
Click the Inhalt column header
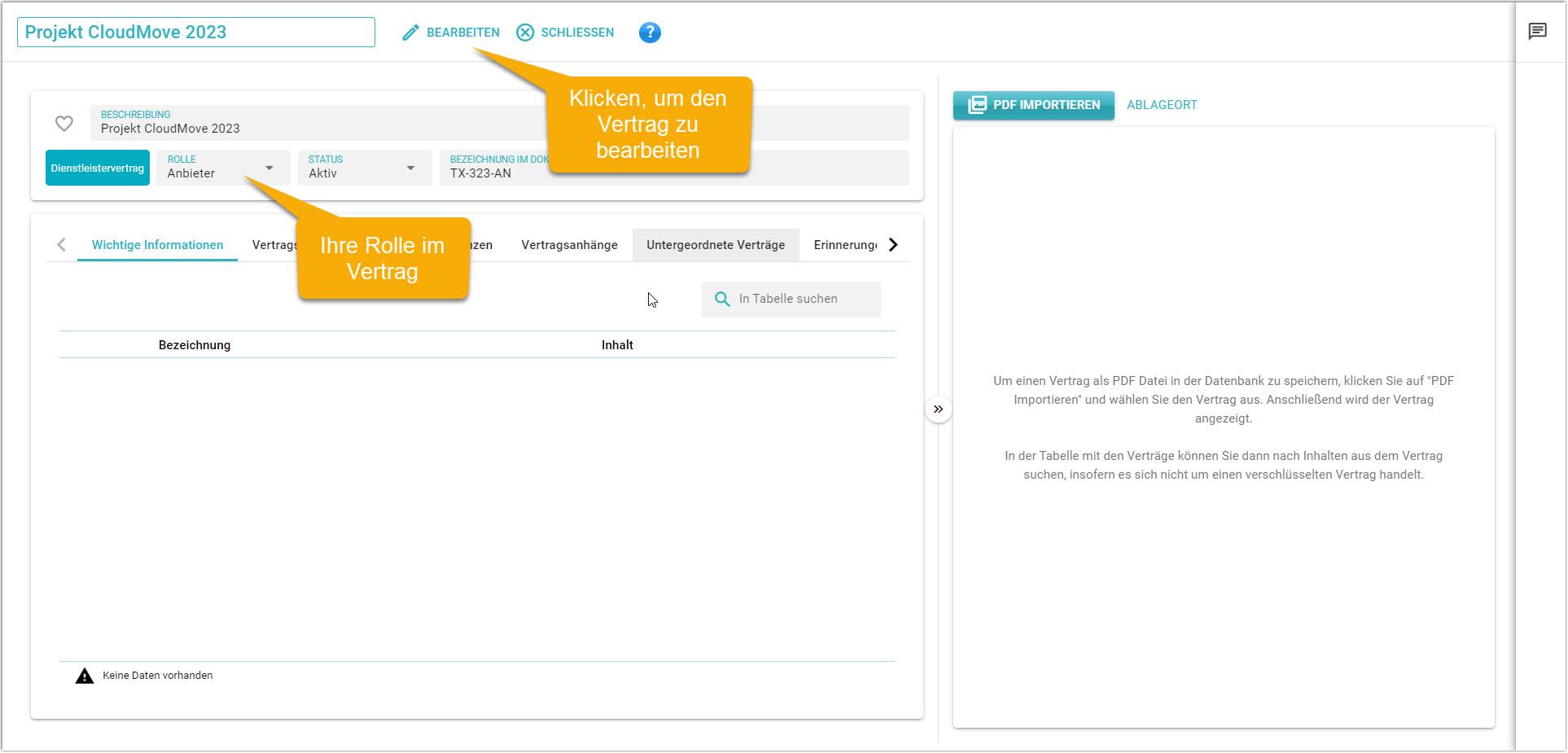pyautogui.click(x=617, y=345)
